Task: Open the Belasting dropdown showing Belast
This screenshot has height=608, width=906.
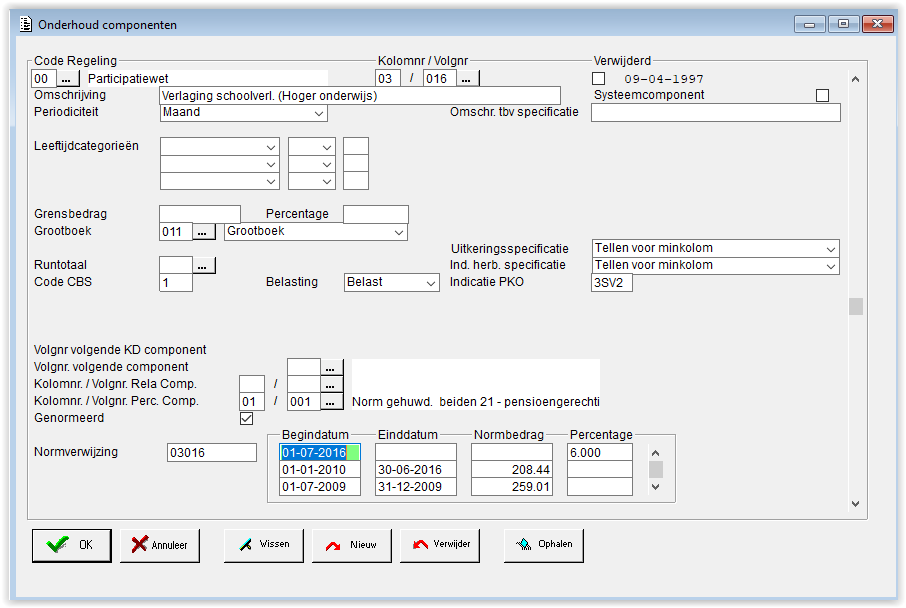Action: click(391, 283)
